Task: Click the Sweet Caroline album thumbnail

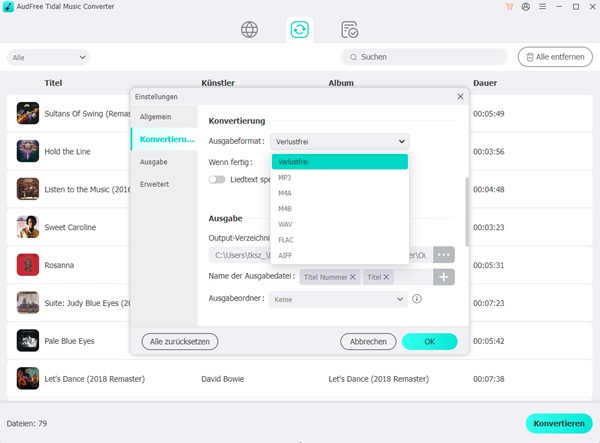Action: pos(28,227)
